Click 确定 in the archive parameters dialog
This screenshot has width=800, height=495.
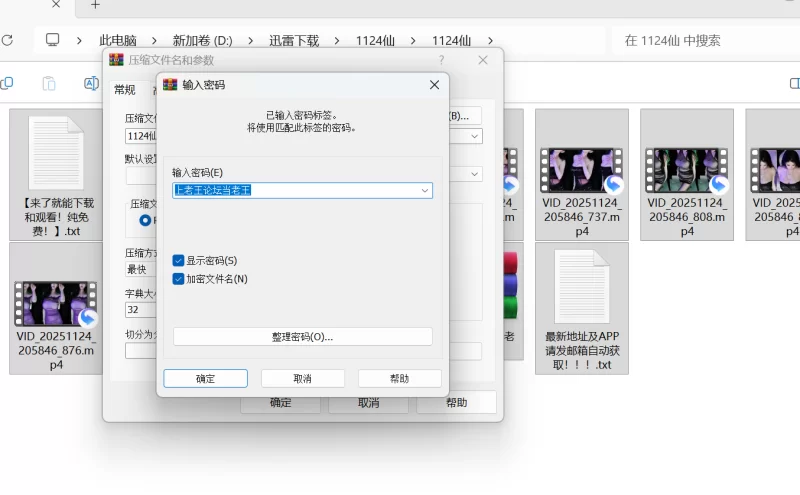[x=281, y=403]
